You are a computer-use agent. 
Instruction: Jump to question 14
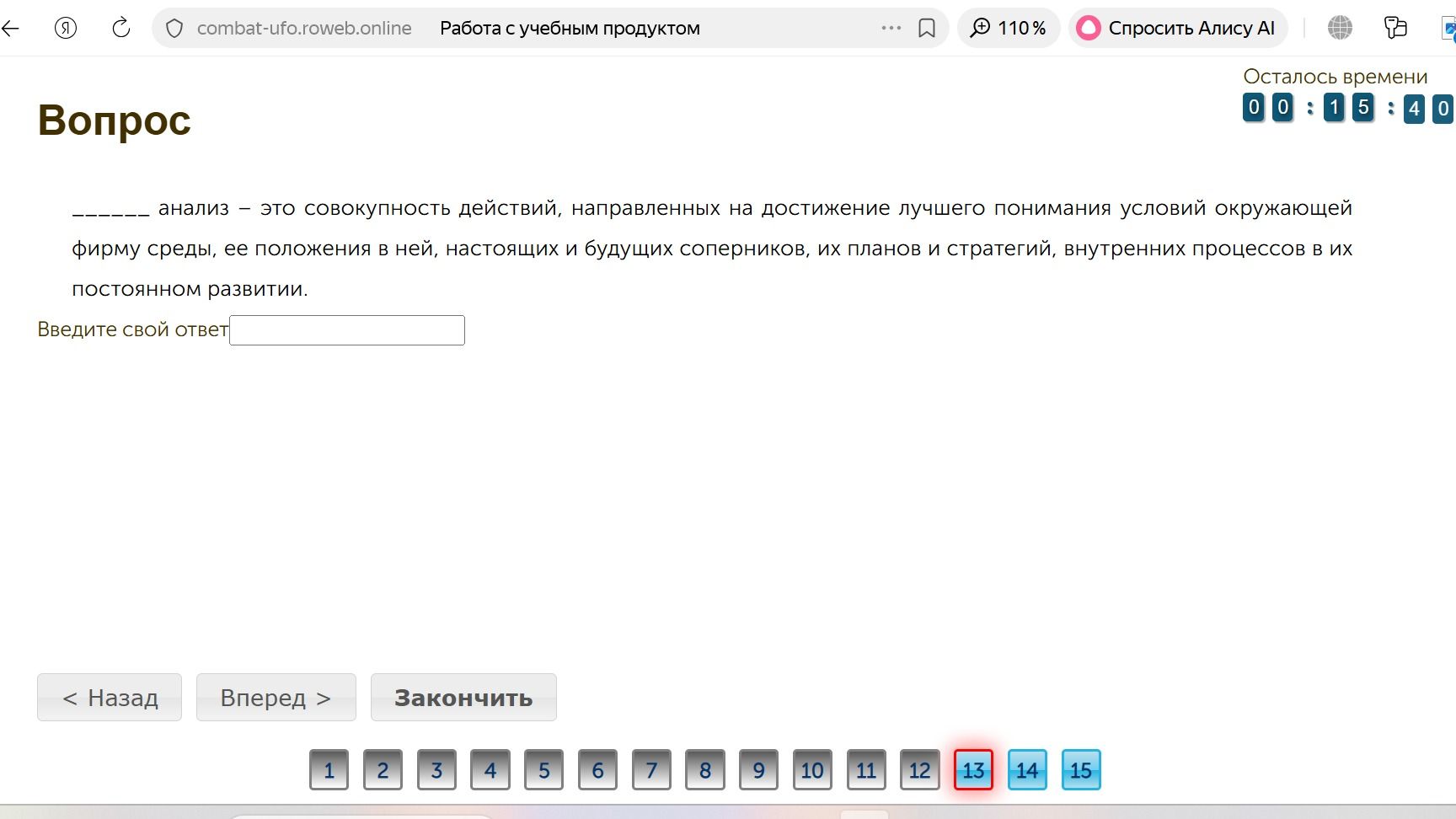1027,769
